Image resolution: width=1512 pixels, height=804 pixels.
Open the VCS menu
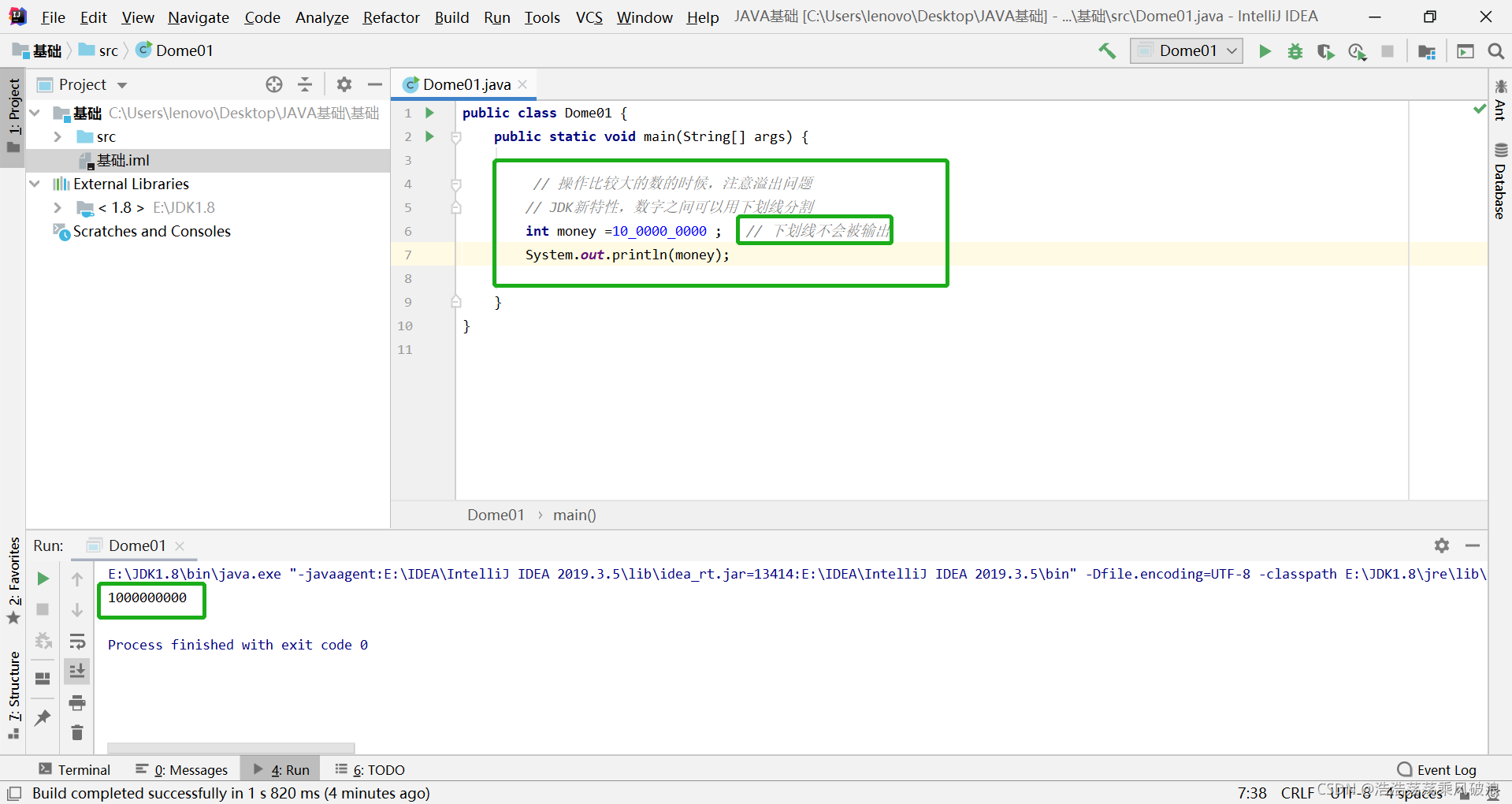click(589, 17)
